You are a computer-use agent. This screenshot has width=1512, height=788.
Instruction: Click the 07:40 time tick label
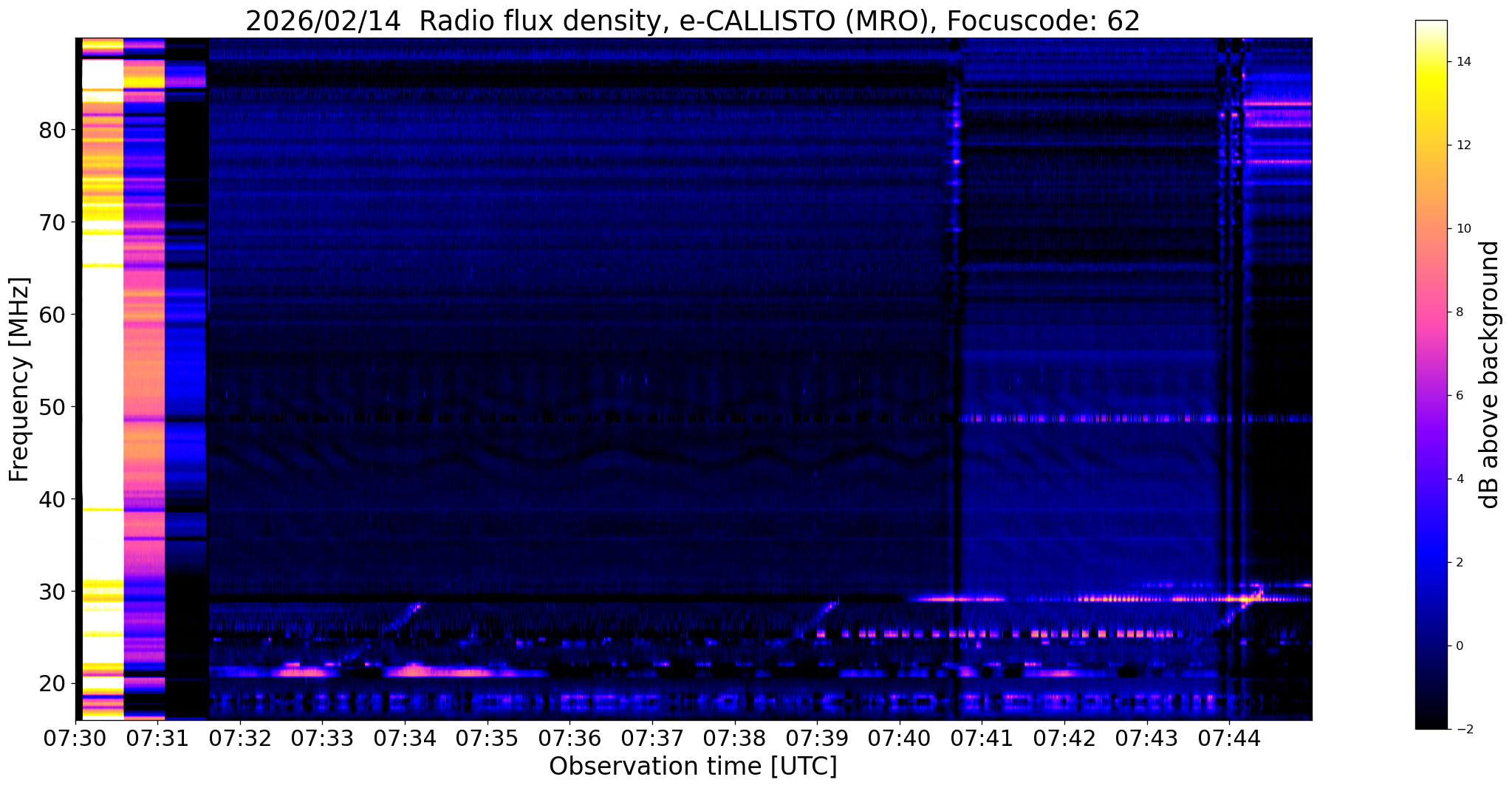[900, 738]
